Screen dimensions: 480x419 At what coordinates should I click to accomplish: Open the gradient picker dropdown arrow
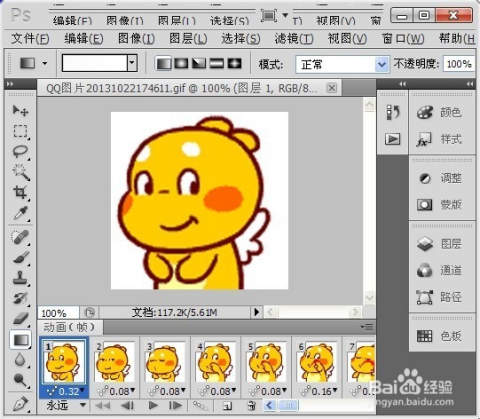click(x=132, y=63)
